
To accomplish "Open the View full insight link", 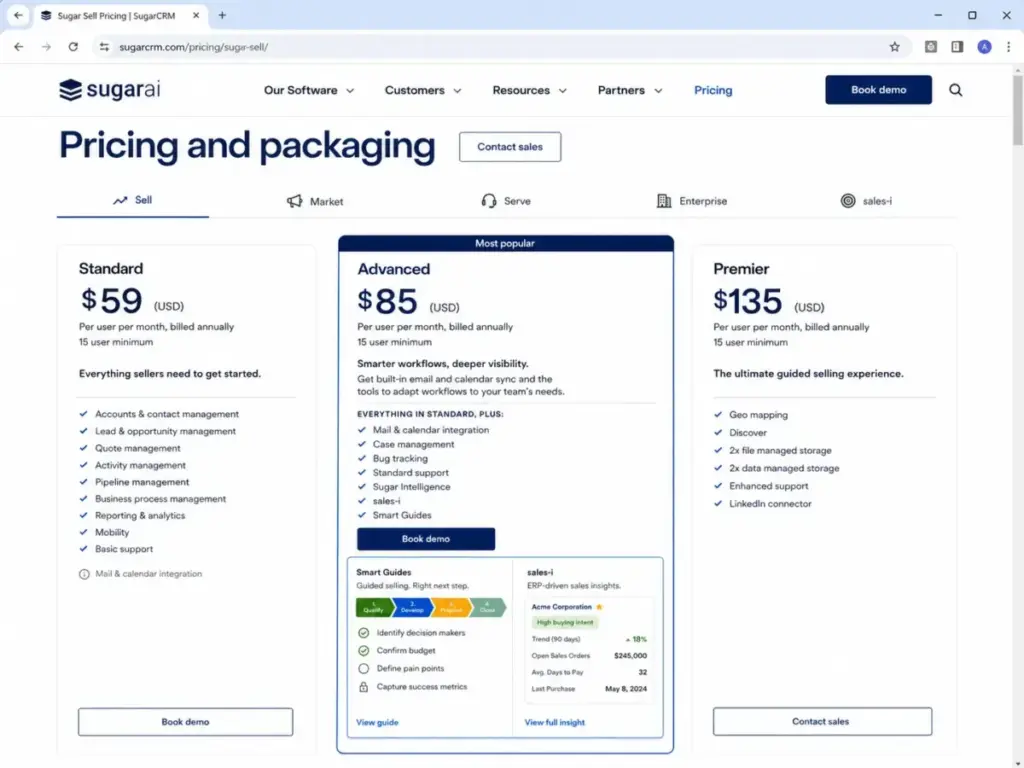I will [554, 722].
